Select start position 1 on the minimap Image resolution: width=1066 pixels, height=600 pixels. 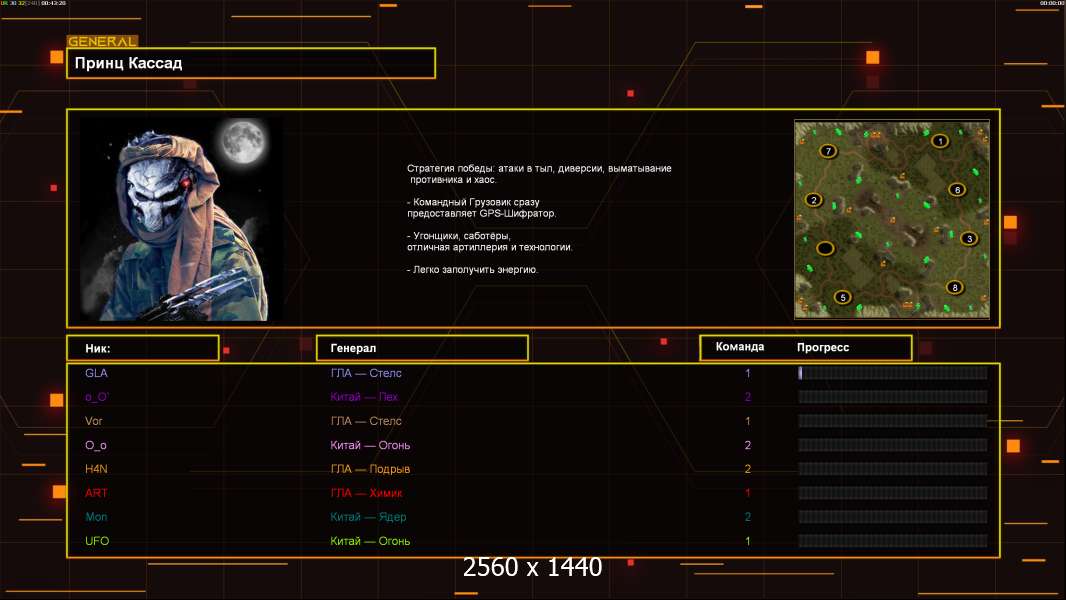(939, 141)
